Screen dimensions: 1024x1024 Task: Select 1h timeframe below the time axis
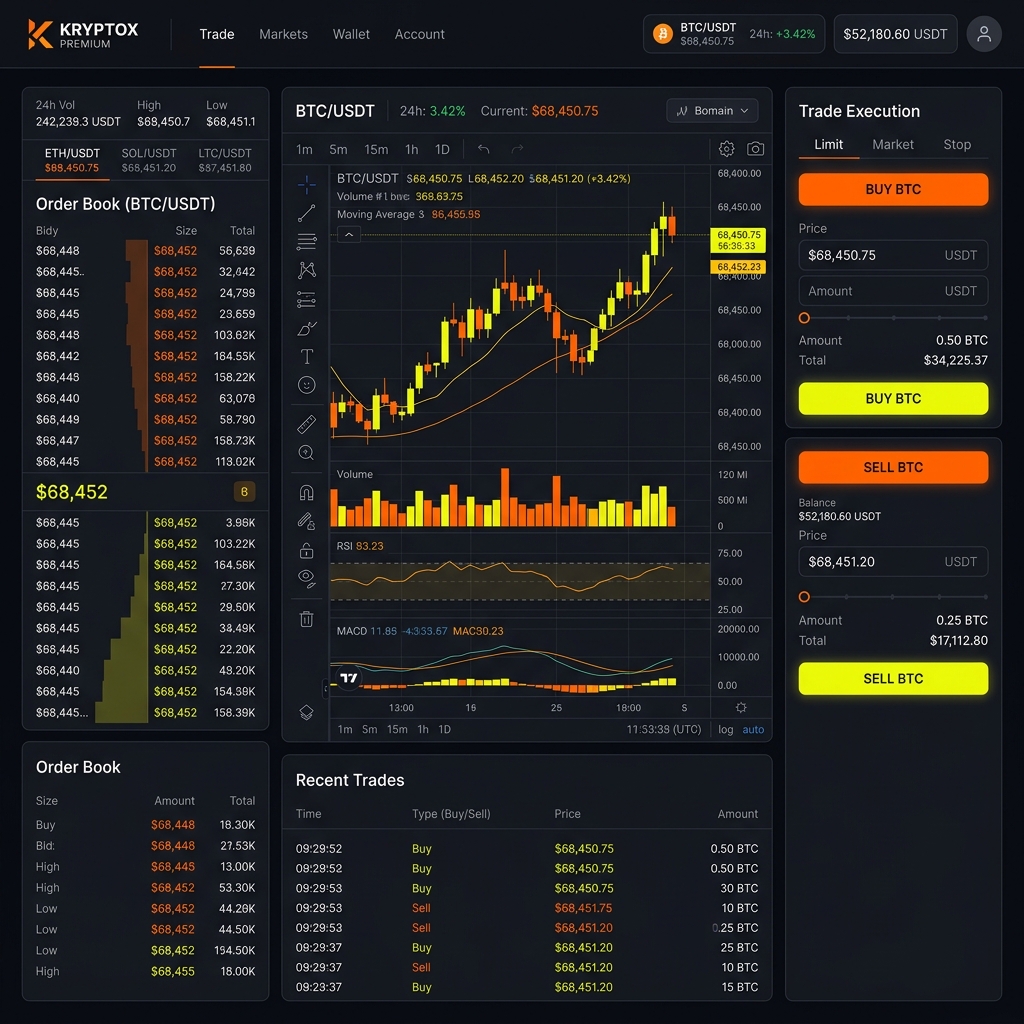(x=423, y=729)
